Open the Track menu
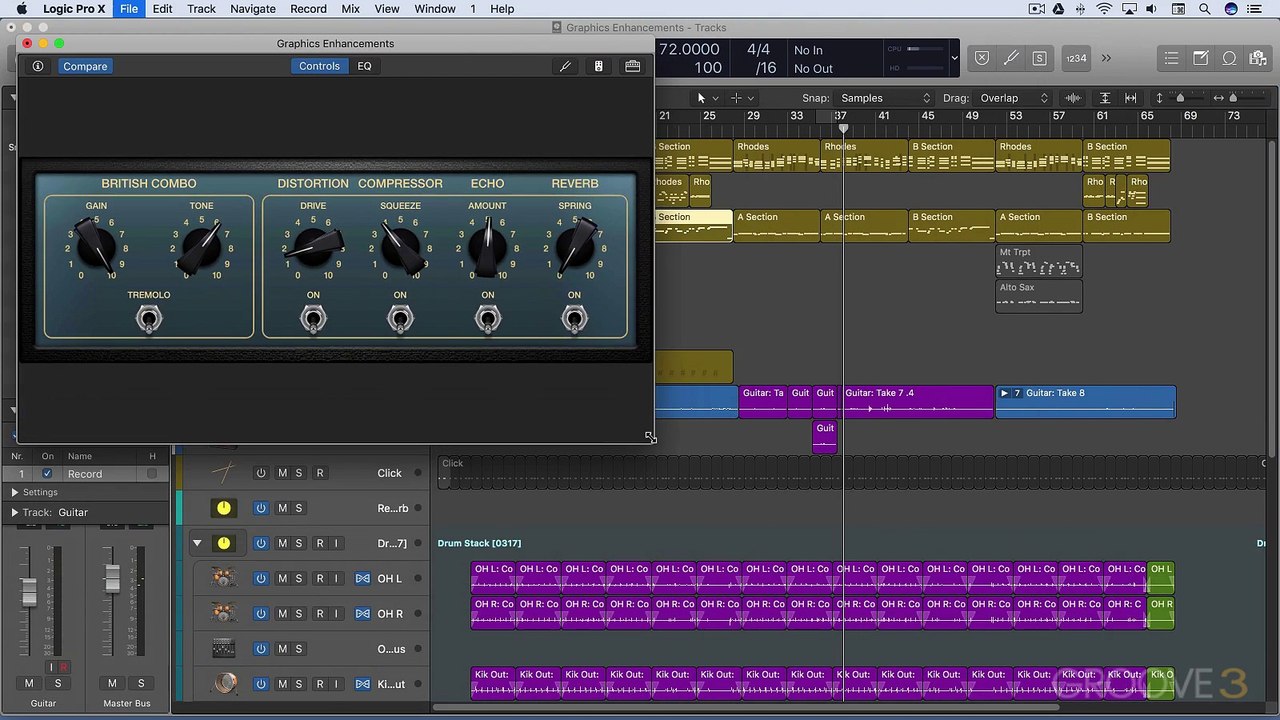This screenshot has width=1280, height=720. tap(201, 9)
